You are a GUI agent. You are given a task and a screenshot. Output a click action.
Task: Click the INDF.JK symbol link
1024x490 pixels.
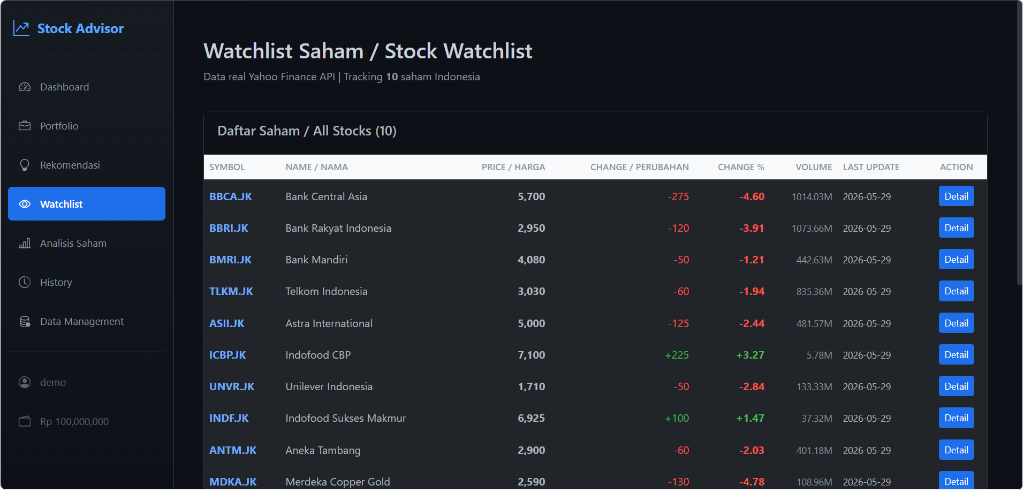click(229, 418)
